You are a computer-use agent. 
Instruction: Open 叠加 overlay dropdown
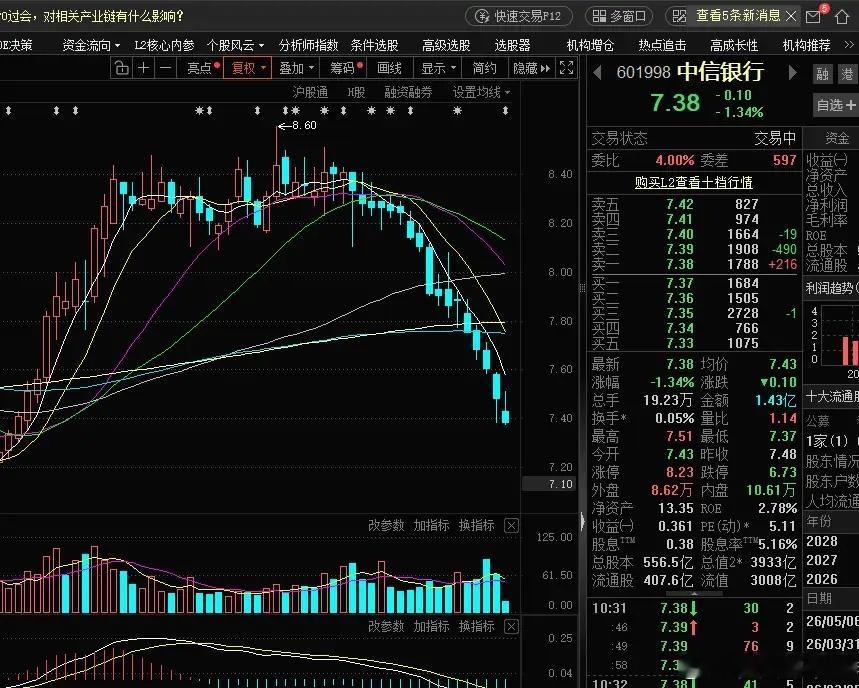(296, 68)
